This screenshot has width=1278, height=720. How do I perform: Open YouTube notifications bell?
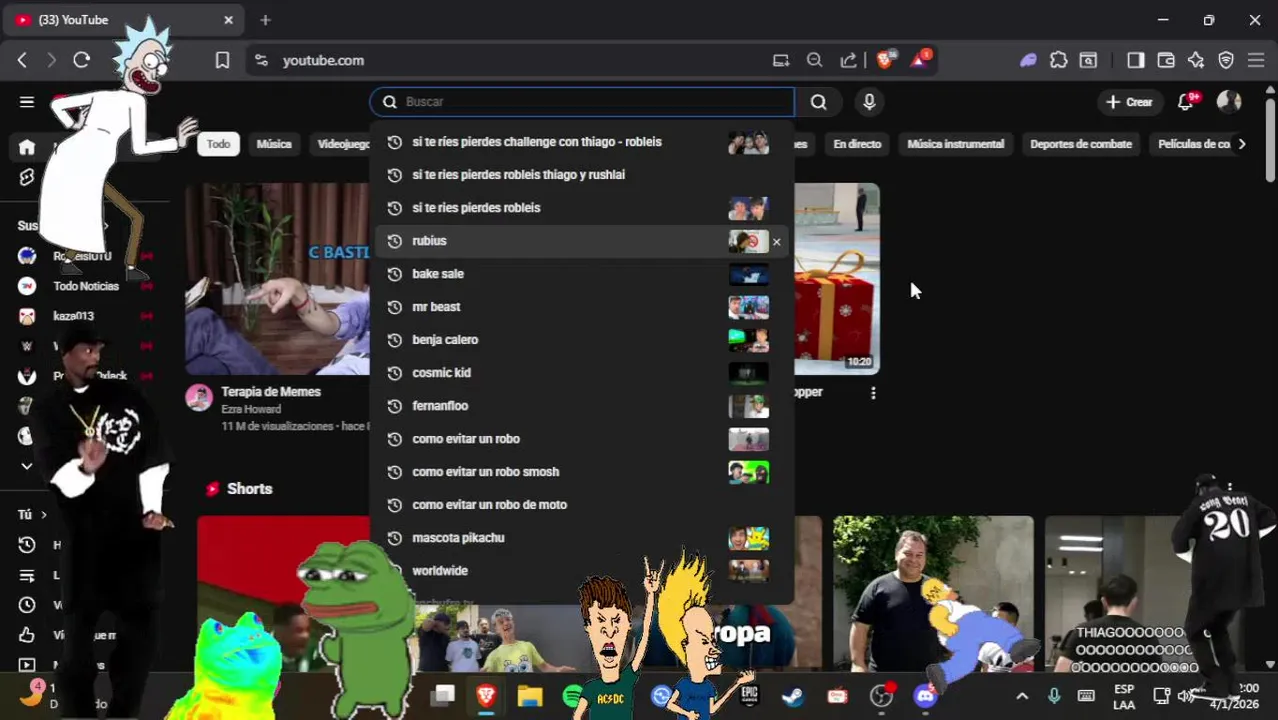[1186, 102]
